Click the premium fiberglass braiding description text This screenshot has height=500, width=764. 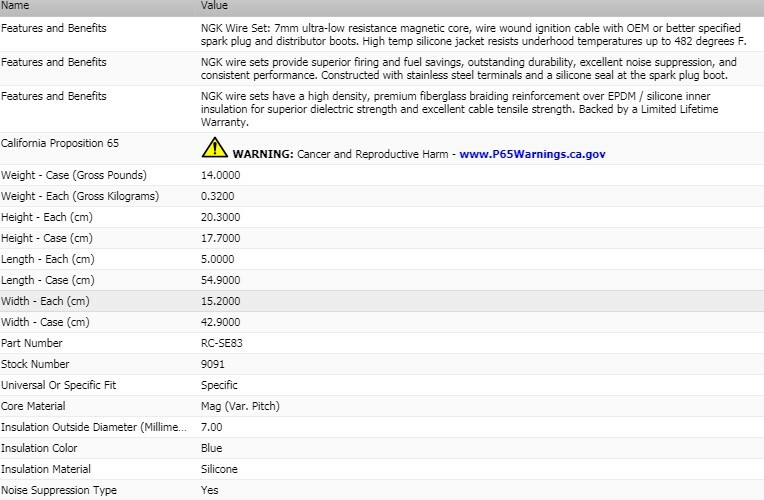click(x=459, y=109)
